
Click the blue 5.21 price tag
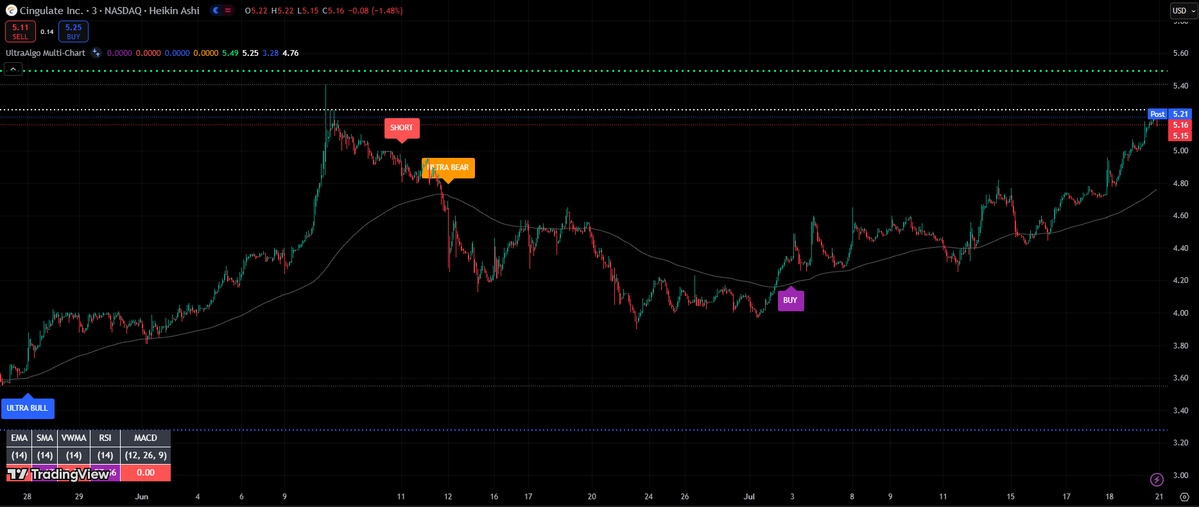point(1180,114)
